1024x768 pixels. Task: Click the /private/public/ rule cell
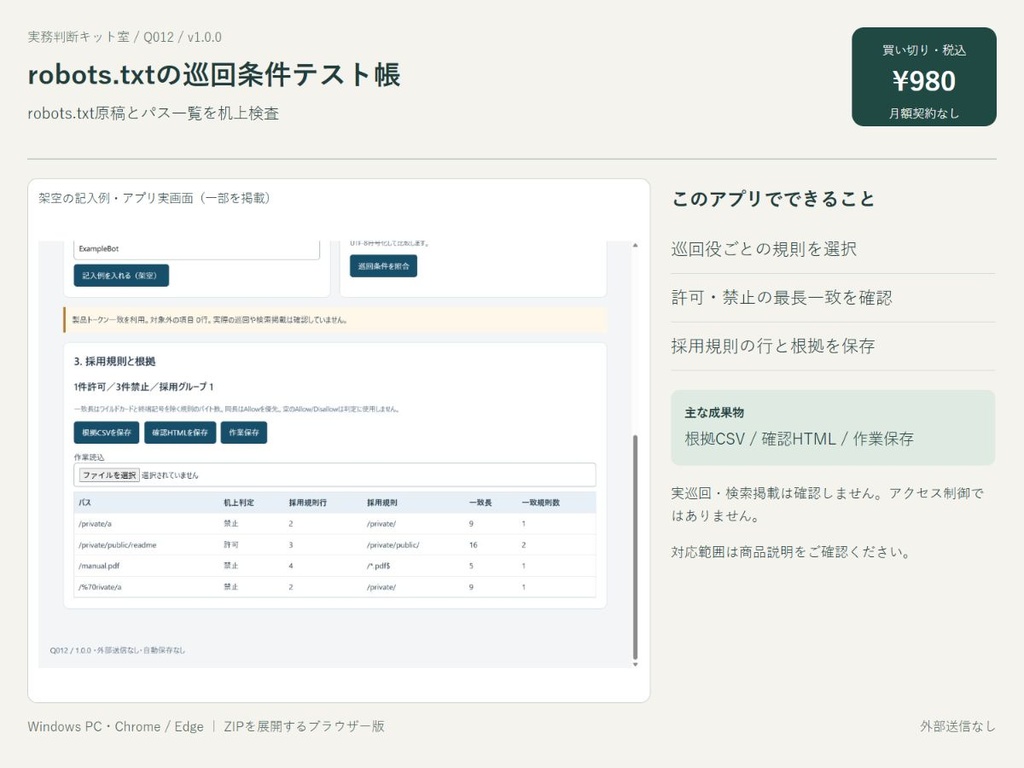point(393,545)
